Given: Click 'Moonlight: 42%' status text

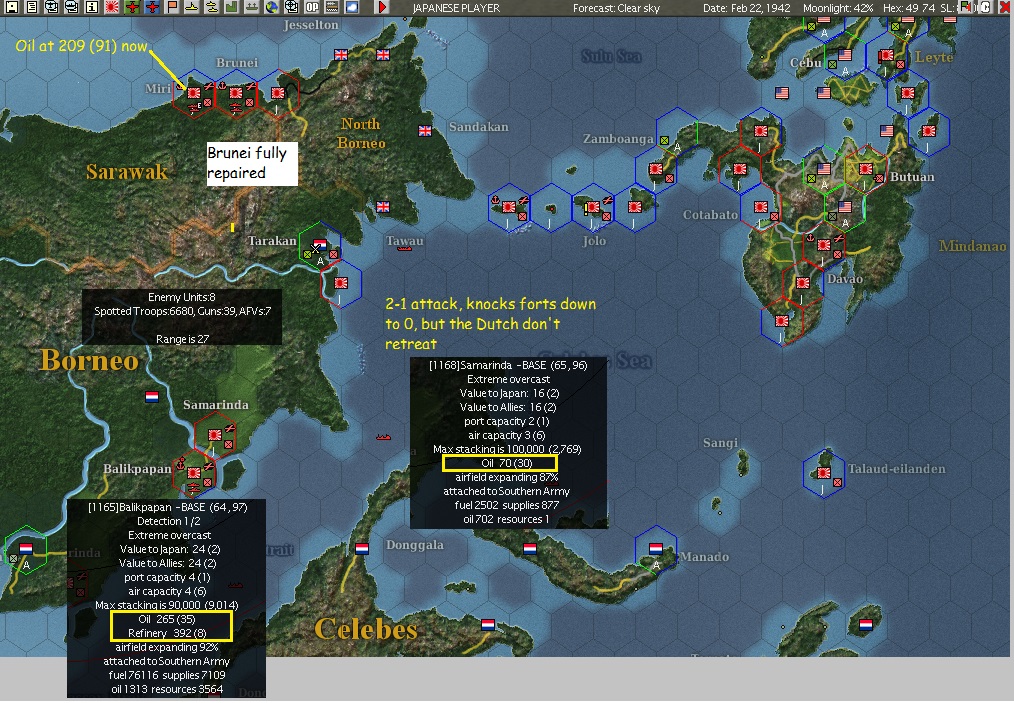Looking at the screenshot, I should click(837, 8).
